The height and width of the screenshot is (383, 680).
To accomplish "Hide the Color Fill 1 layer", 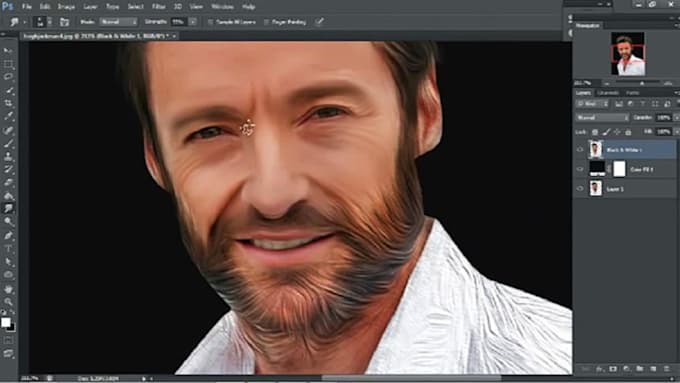I will click(580, 169).
